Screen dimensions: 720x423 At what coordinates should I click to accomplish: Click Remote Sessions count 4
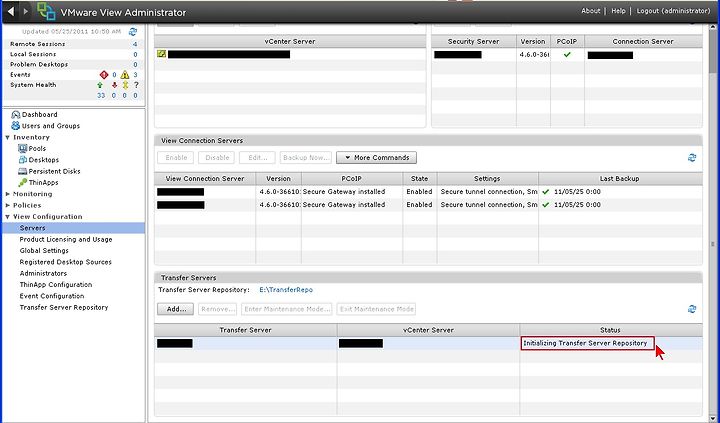(x=135, y=44)
